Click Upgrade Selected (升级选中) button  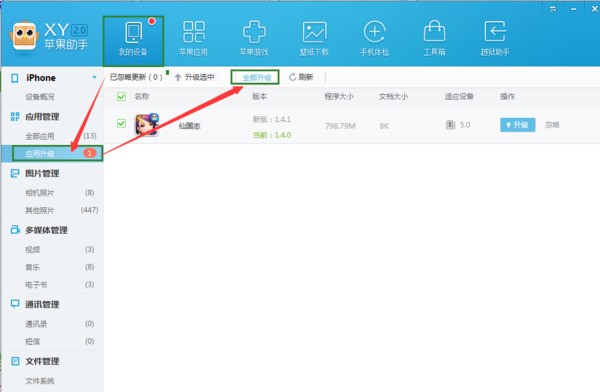[194, 77]
